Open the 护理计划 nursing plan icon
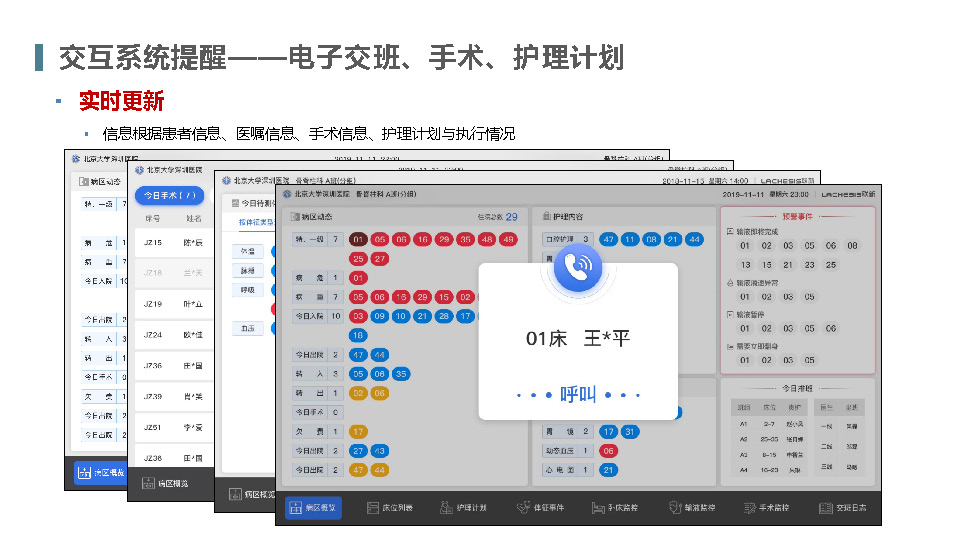This screenshot has height=540, width=960. (446, 508)
